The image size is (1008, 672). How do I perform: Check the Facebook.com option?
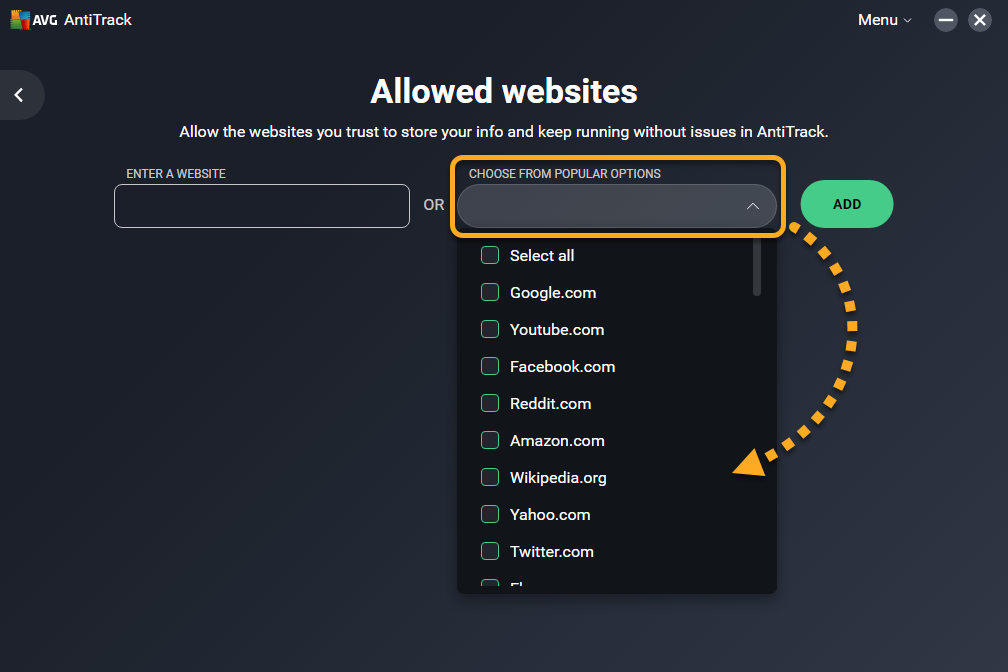pyautogui.click(x=490, y=367)
